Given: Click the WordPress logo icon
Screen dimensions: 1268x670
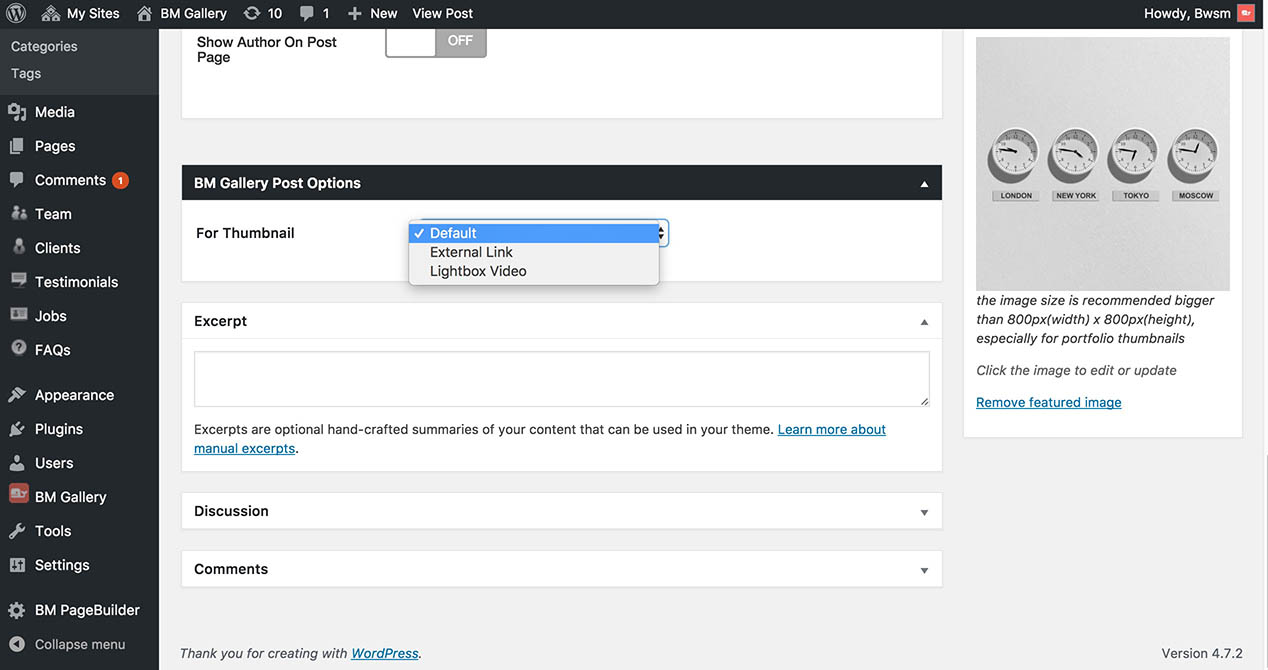Looking at the screenshot, I should 16,13.
